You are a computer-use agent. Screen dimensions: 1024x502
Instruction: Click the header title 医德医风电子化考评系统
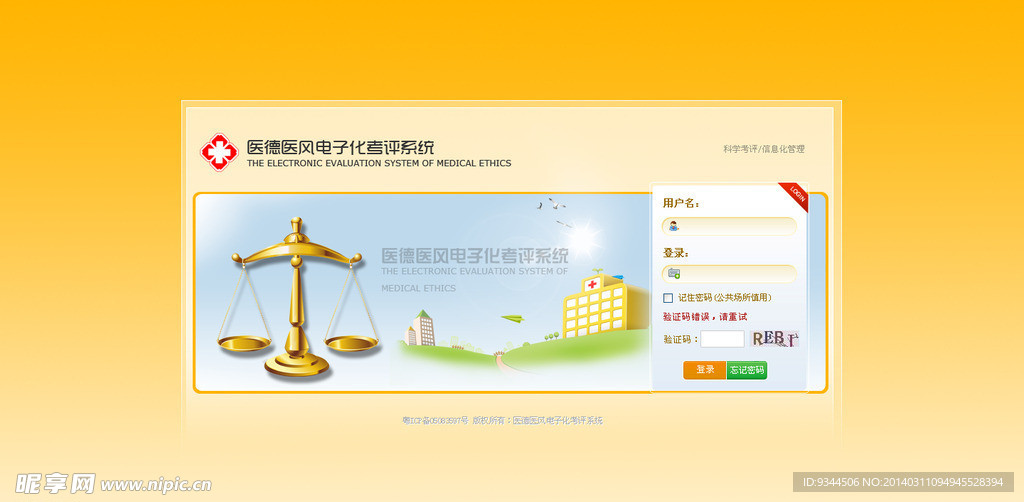tap(340, 147)
